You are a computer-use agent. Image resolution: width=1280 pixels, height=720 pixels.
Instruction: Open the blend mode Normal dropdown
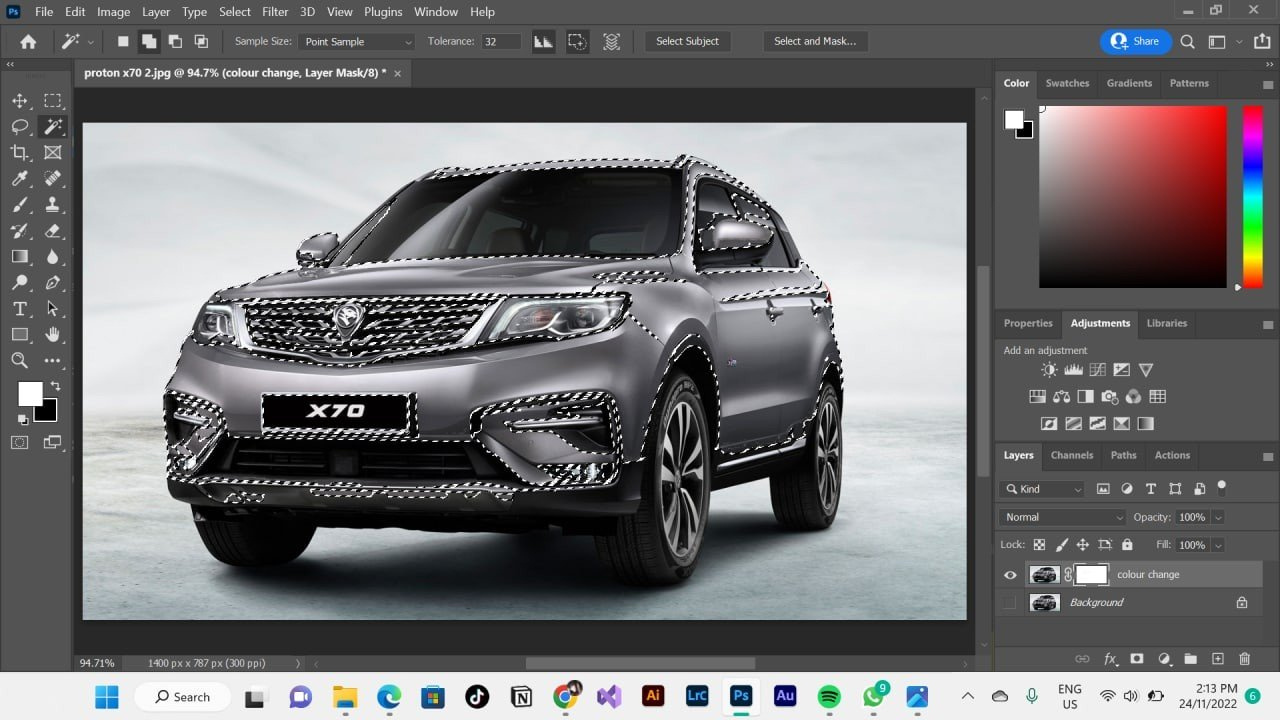click(x=1062, y=517)
